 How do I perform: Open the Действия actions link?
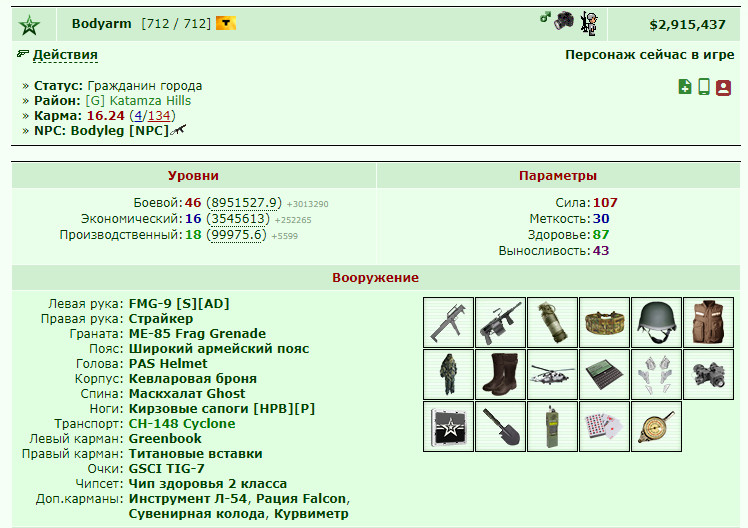(65, 55)
